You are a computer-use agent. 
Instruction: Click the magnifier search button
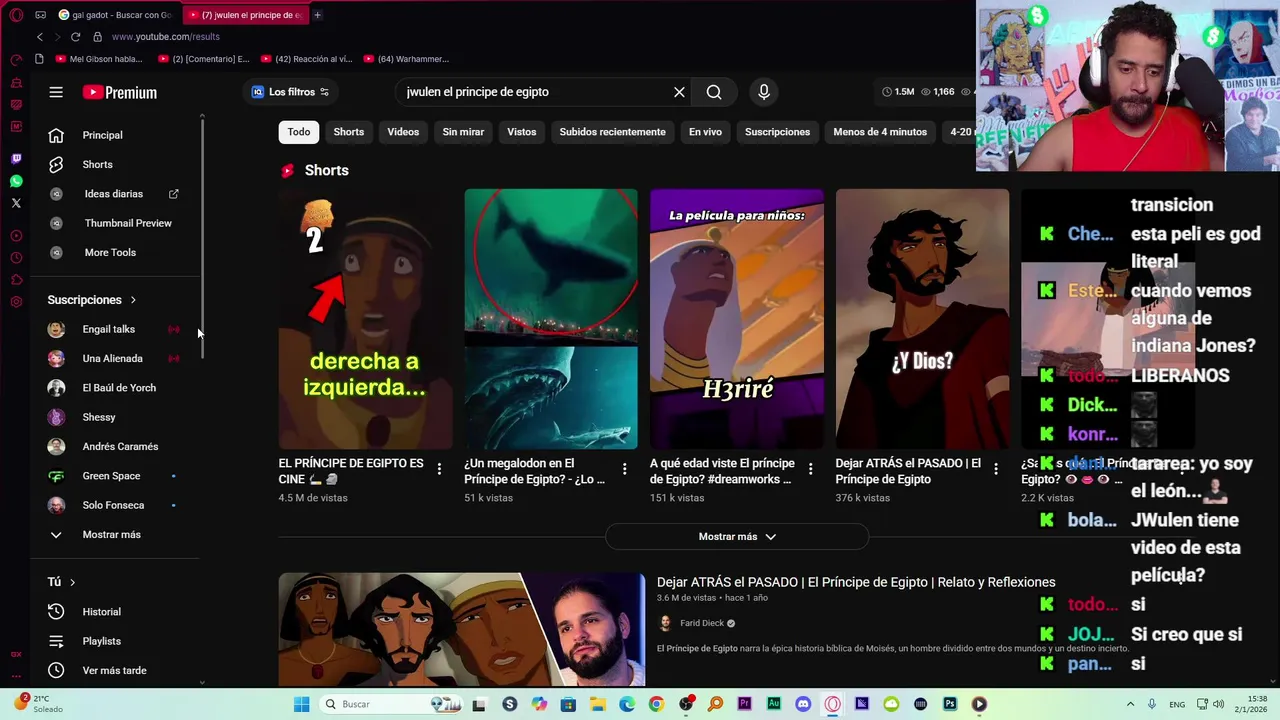tap(714, 92)
